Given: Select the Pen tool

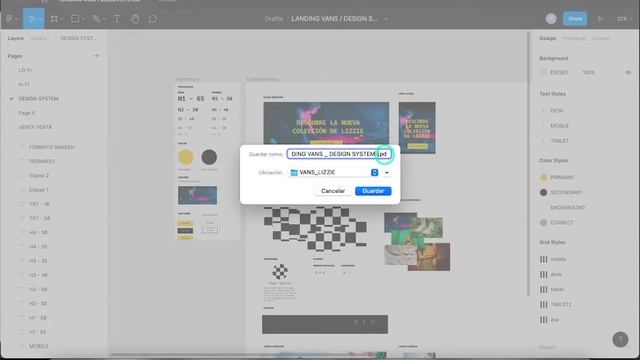Looking at the screenshot, I should [x=96, y=19].
